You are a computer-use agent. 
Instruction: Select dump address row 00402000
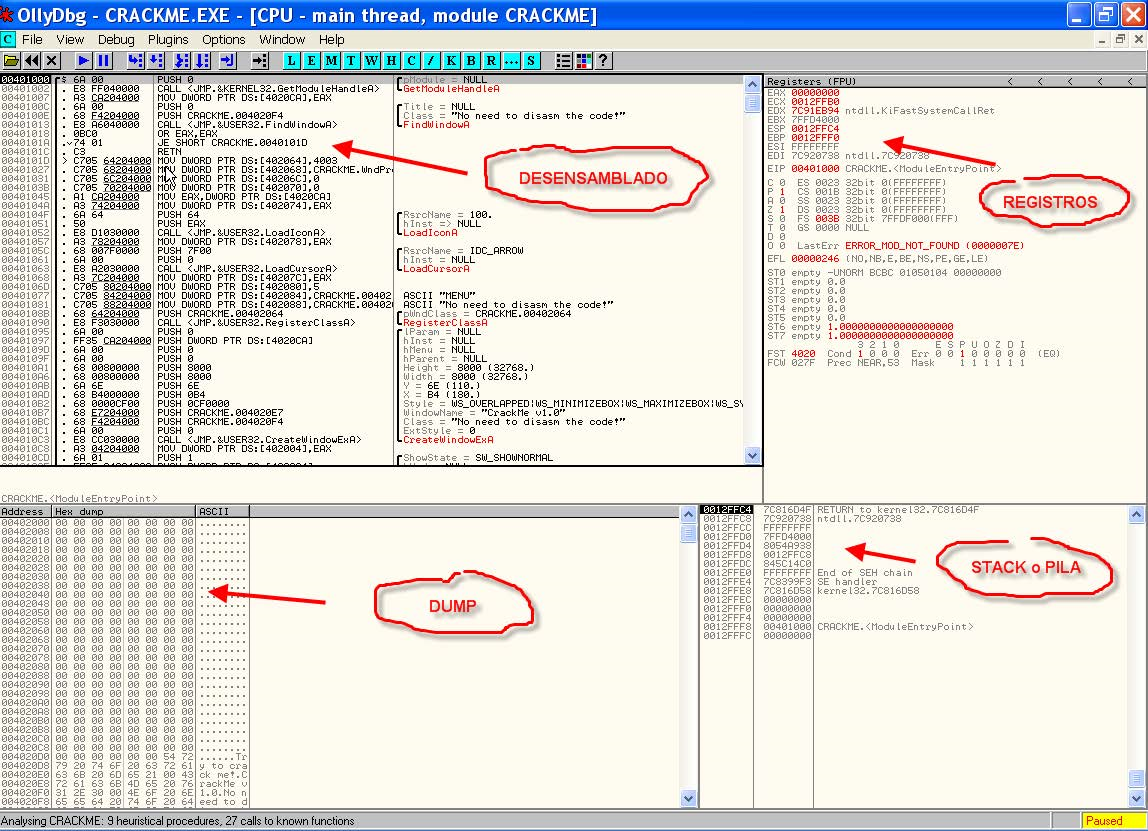point(26,523)
